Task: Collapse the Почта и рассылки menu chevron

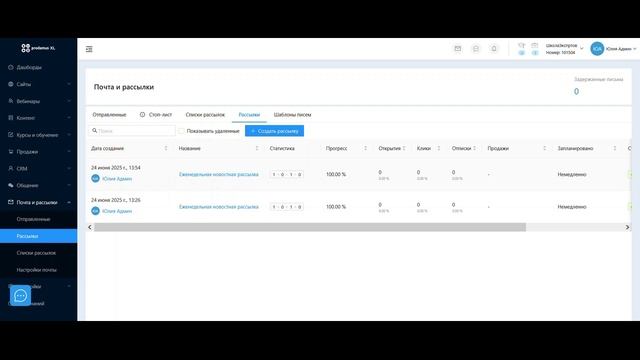Action: point(69,202)
